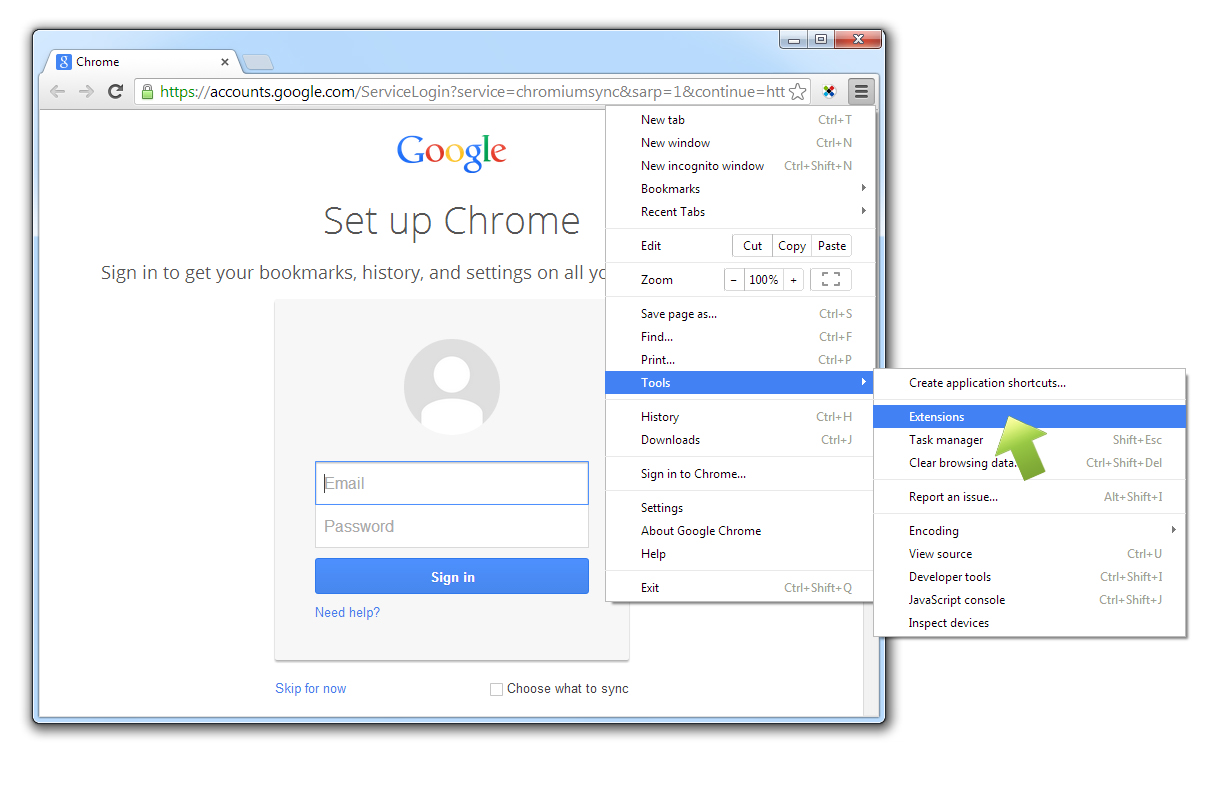The image size is (1208, 792).
Task: Select Exit in the Chrome menu
Action: pyautogui.click(x=739, y=588)
